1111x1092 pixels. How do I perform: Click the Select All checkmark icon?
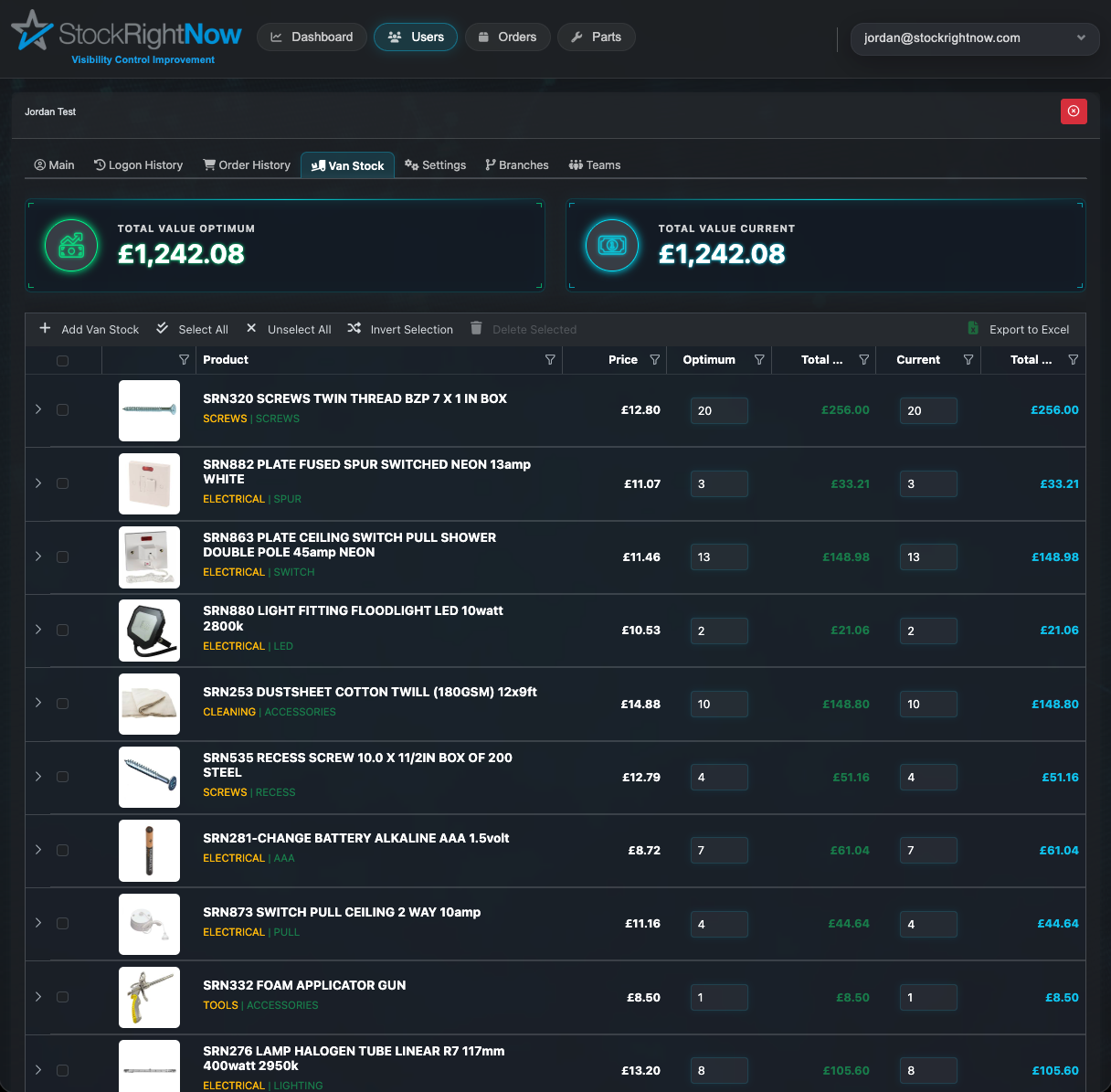[162, 328]
